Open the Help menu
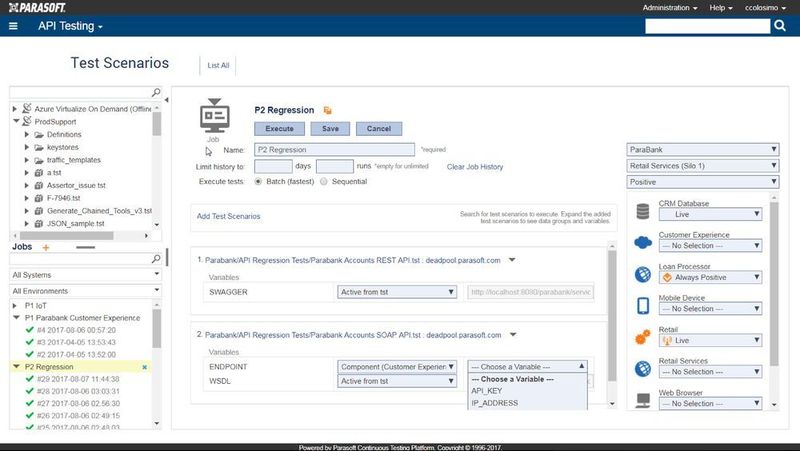Screen dimensions: 800x451 (720, 8)
